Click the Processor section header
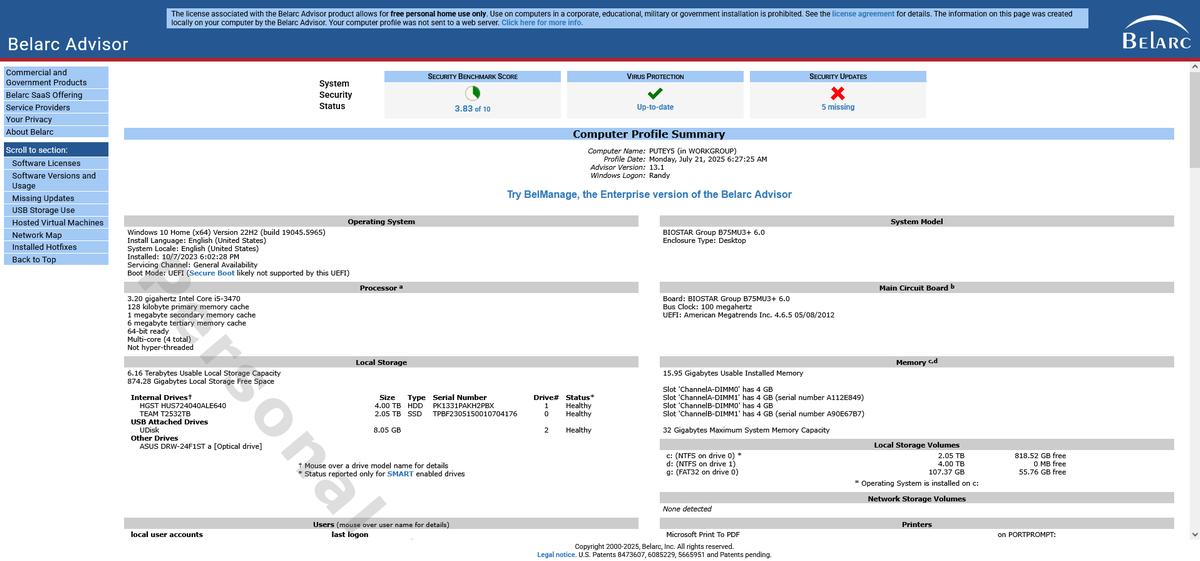Image resolution: width=1200 pixels, height=561 pixels. (381, 287)
